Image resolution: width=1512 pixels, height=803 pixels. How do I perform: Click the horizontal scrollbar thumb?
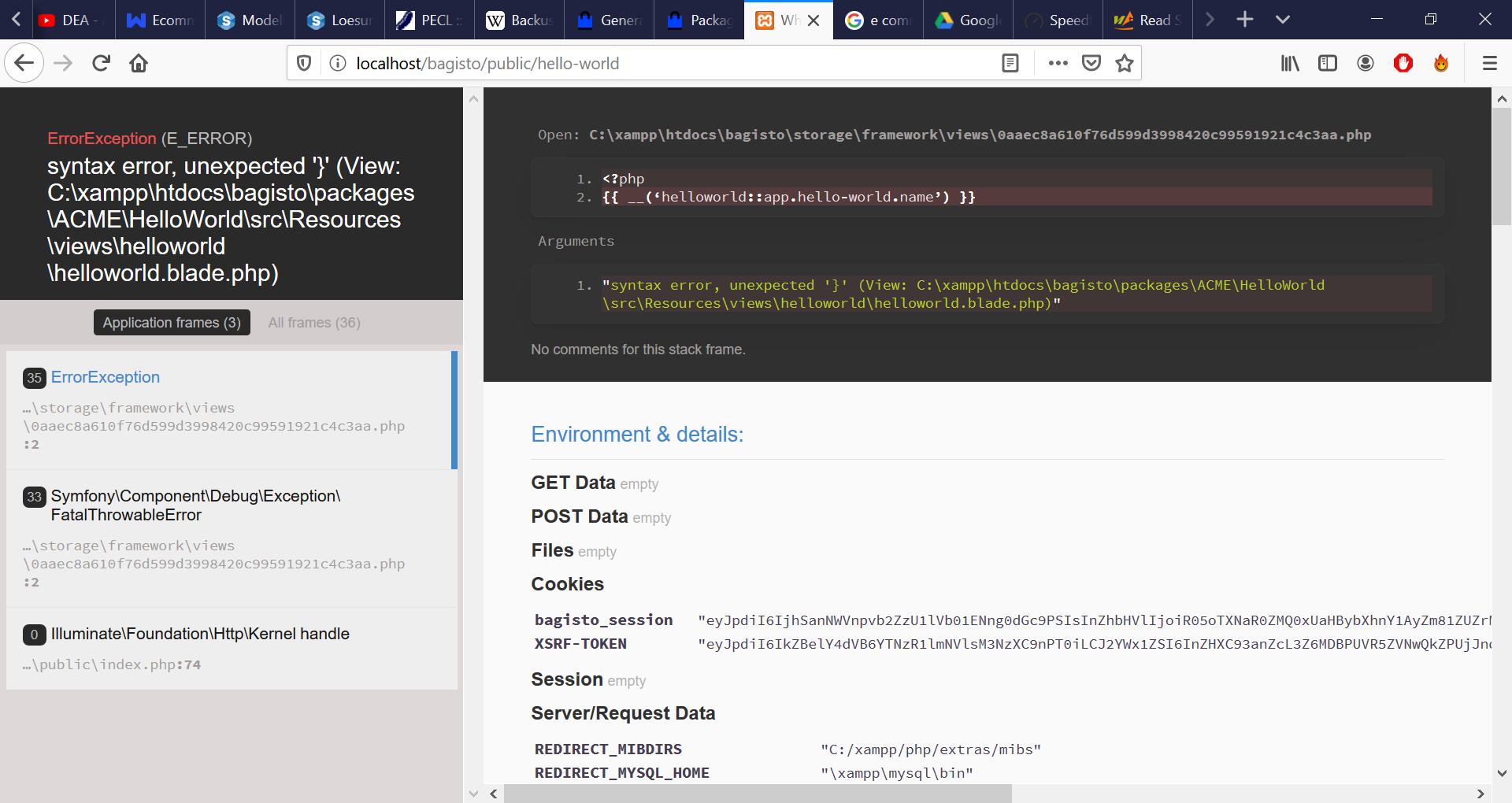[758, 794]
